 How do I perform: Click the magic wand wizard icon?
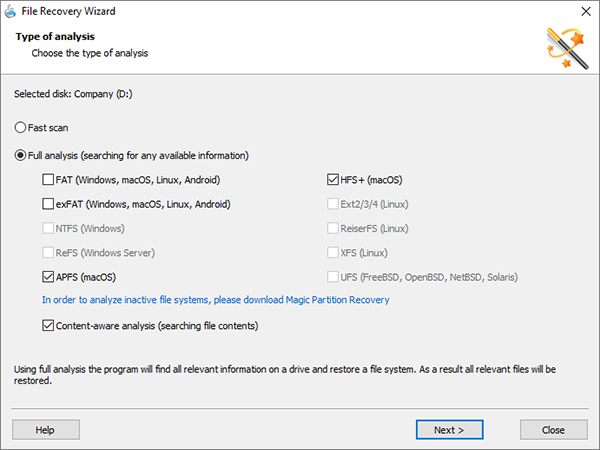click(x=567, y=48)
